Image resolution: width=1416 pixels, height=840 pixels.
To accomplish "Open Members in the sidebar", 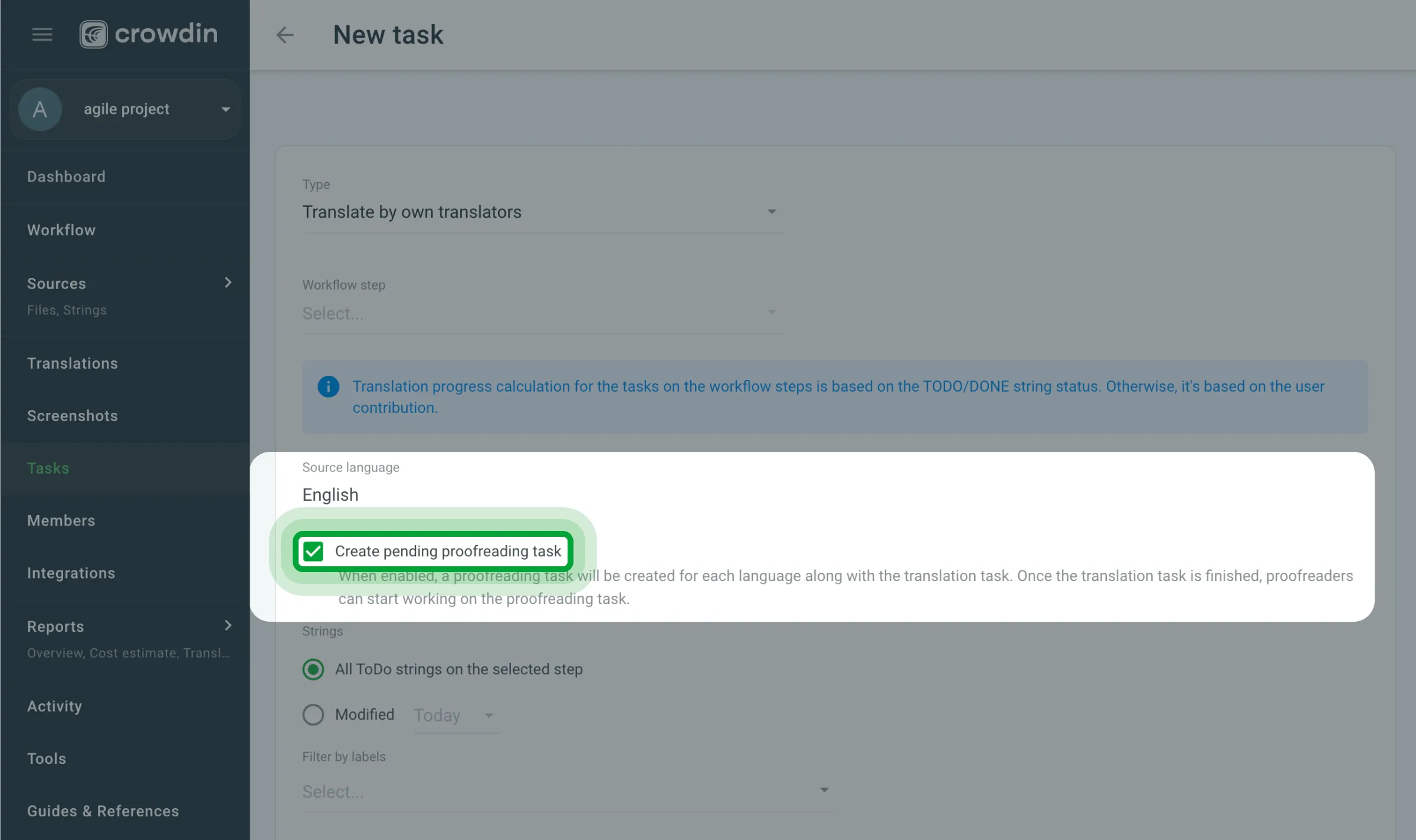I will pos(61,520).
